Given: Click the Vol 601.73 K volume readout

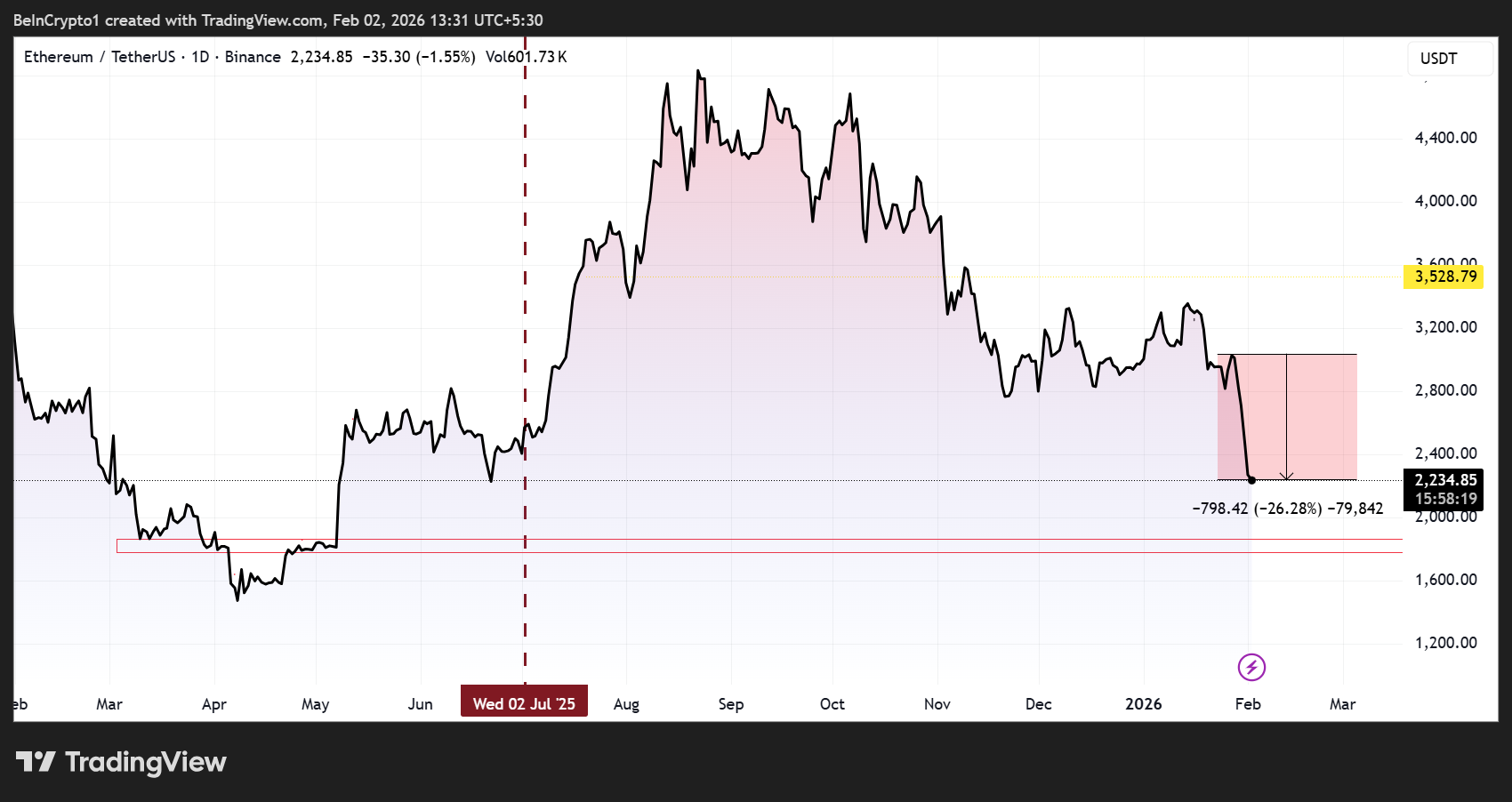Looking at the screenshot, I should [x=526, y=57].
